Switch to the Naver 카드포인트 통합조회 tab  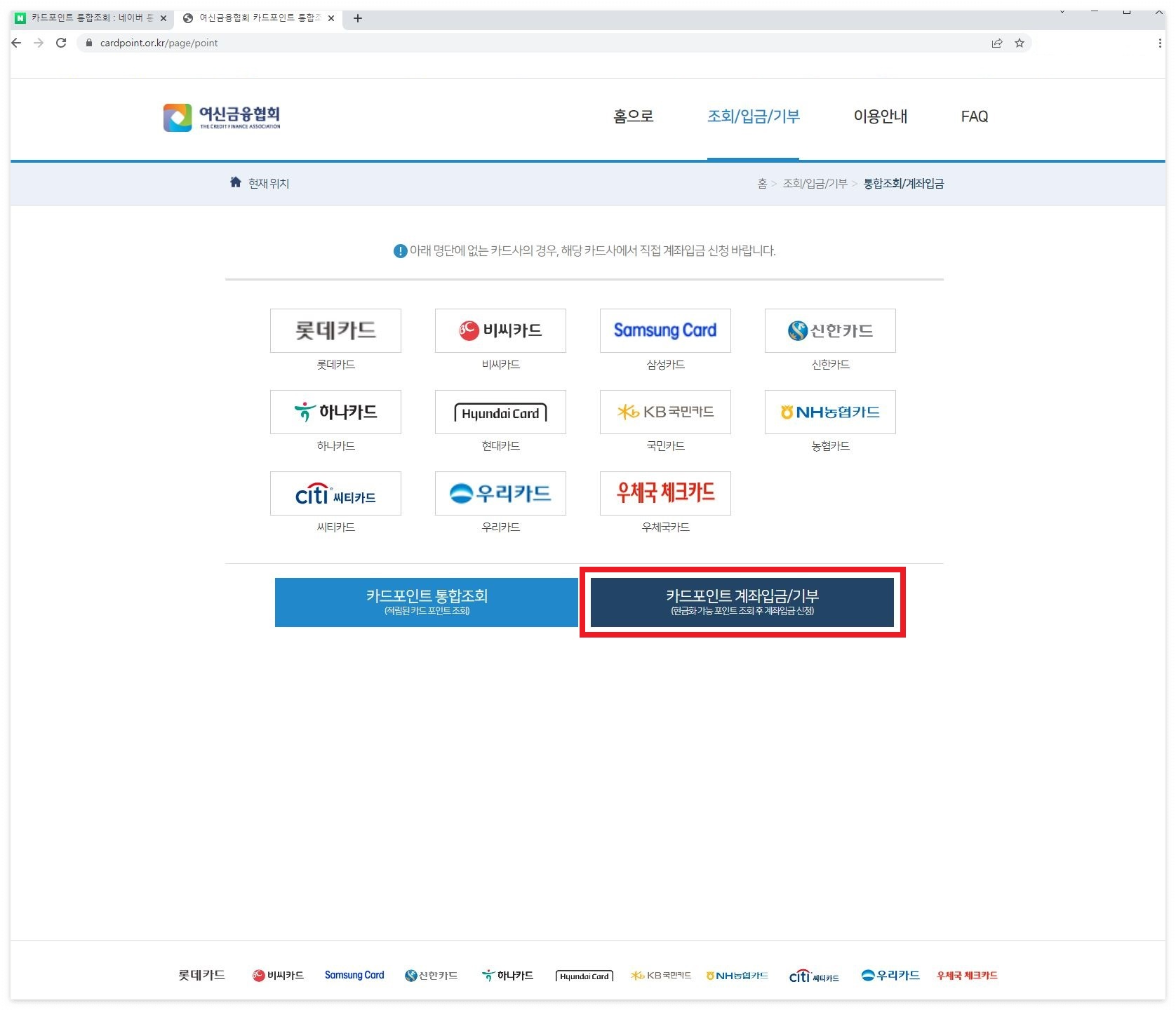pyautogui.click(x=91, y=18)
